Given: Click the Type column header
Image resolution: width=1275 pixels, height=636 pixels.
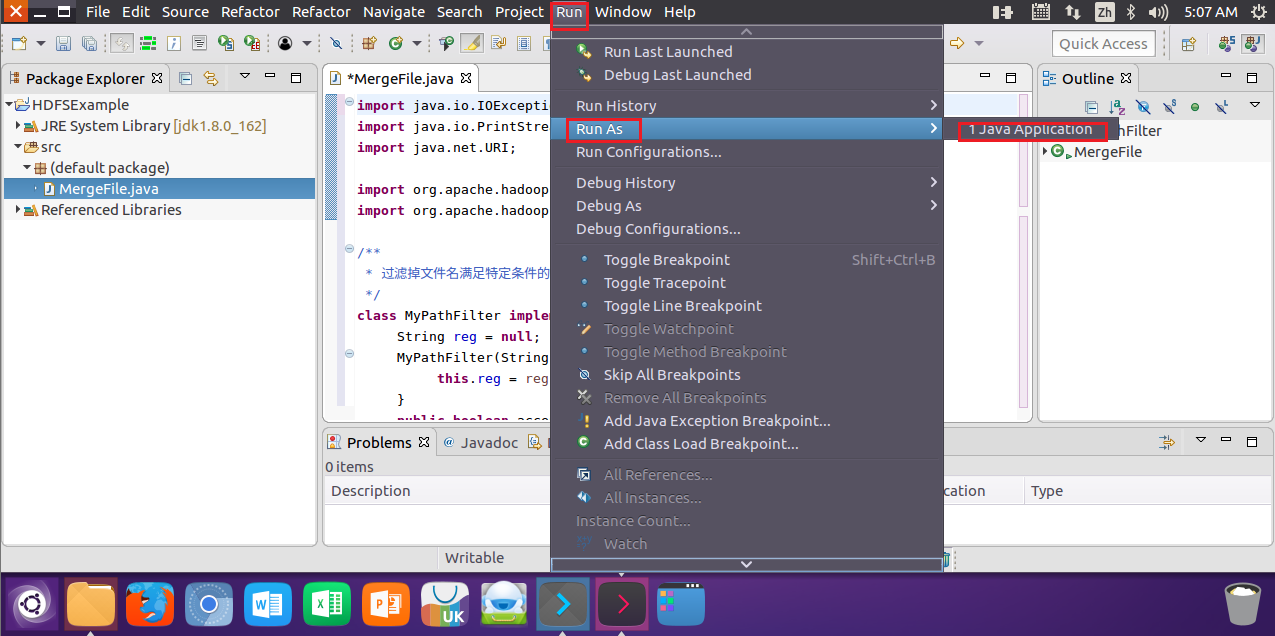Looking at the screenshot, I should click(1047, 491).
